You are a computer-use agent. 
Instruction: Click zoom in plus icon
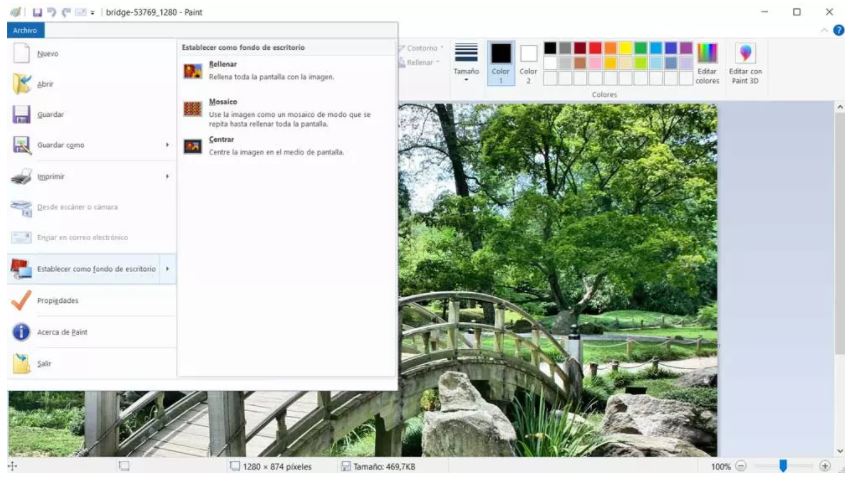point(825,466)
